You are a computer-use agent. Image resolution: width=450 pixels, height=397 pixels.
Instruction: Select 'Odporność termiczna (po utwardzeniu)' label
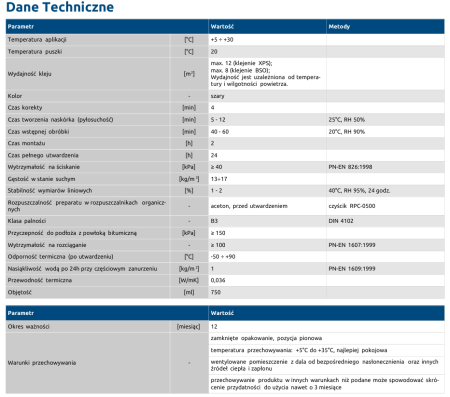tap(60, 257)
